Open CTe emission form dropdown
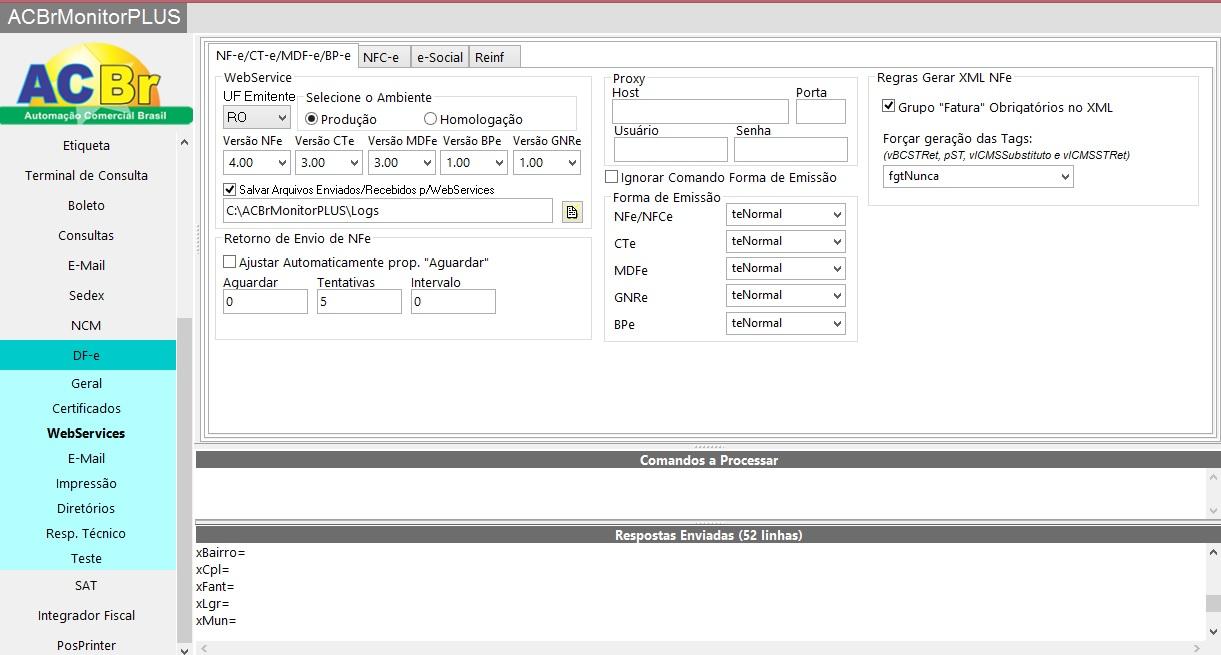 [786, 241]
